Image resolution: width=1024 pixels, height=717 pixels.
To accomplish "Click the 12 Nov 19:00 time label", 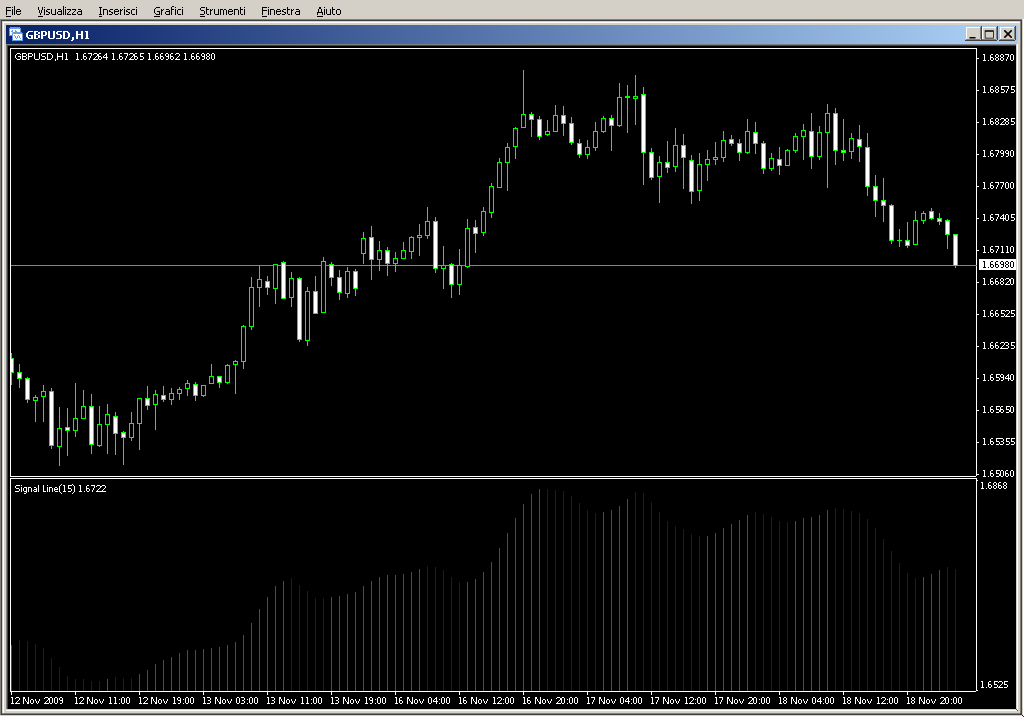I will pos(166,701).
